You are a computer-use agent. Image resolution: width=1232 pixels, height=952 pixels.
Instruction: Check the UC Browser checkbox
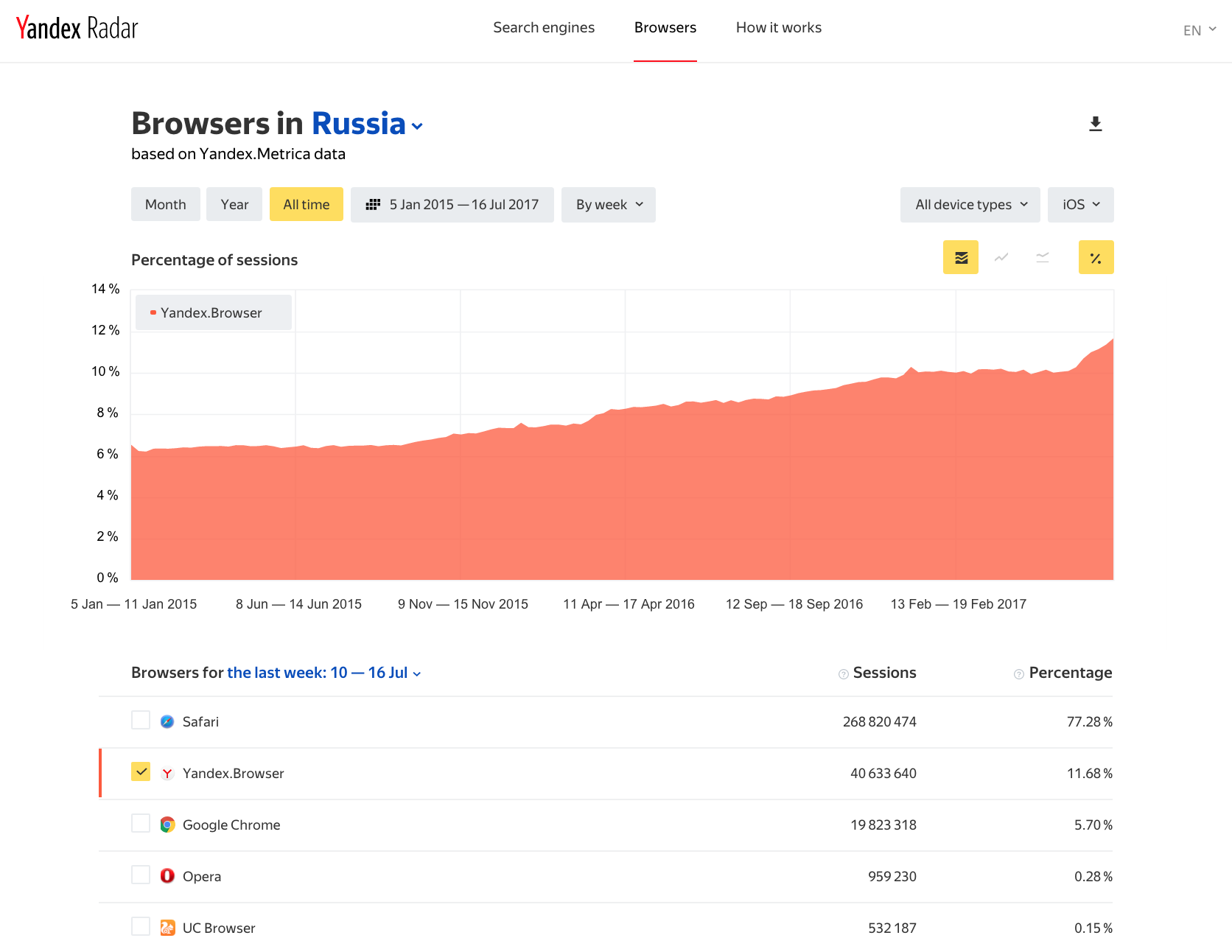click(141, 926)
